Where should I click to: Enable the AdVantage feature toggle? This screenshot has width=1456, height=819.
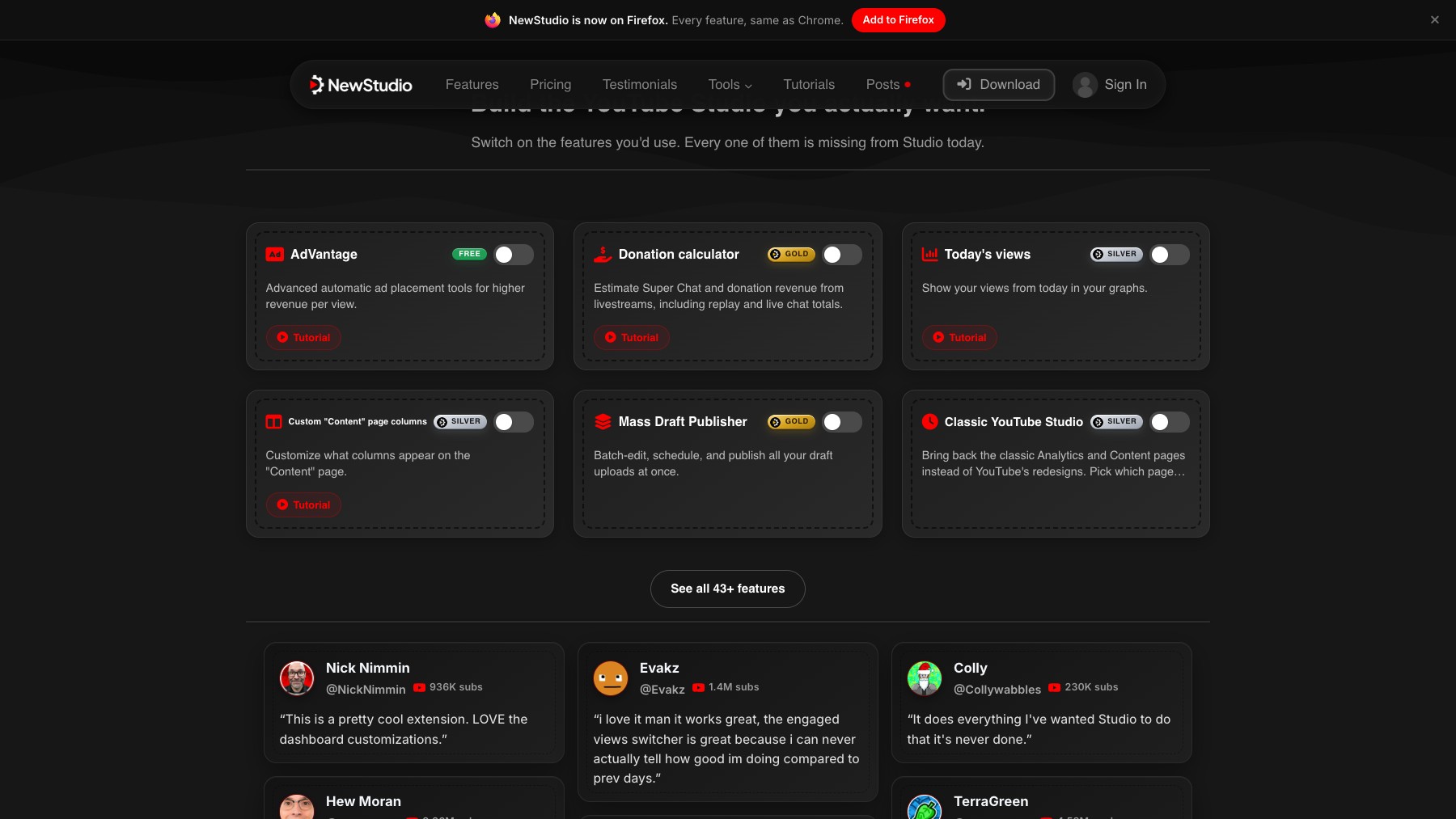[514, 255]
